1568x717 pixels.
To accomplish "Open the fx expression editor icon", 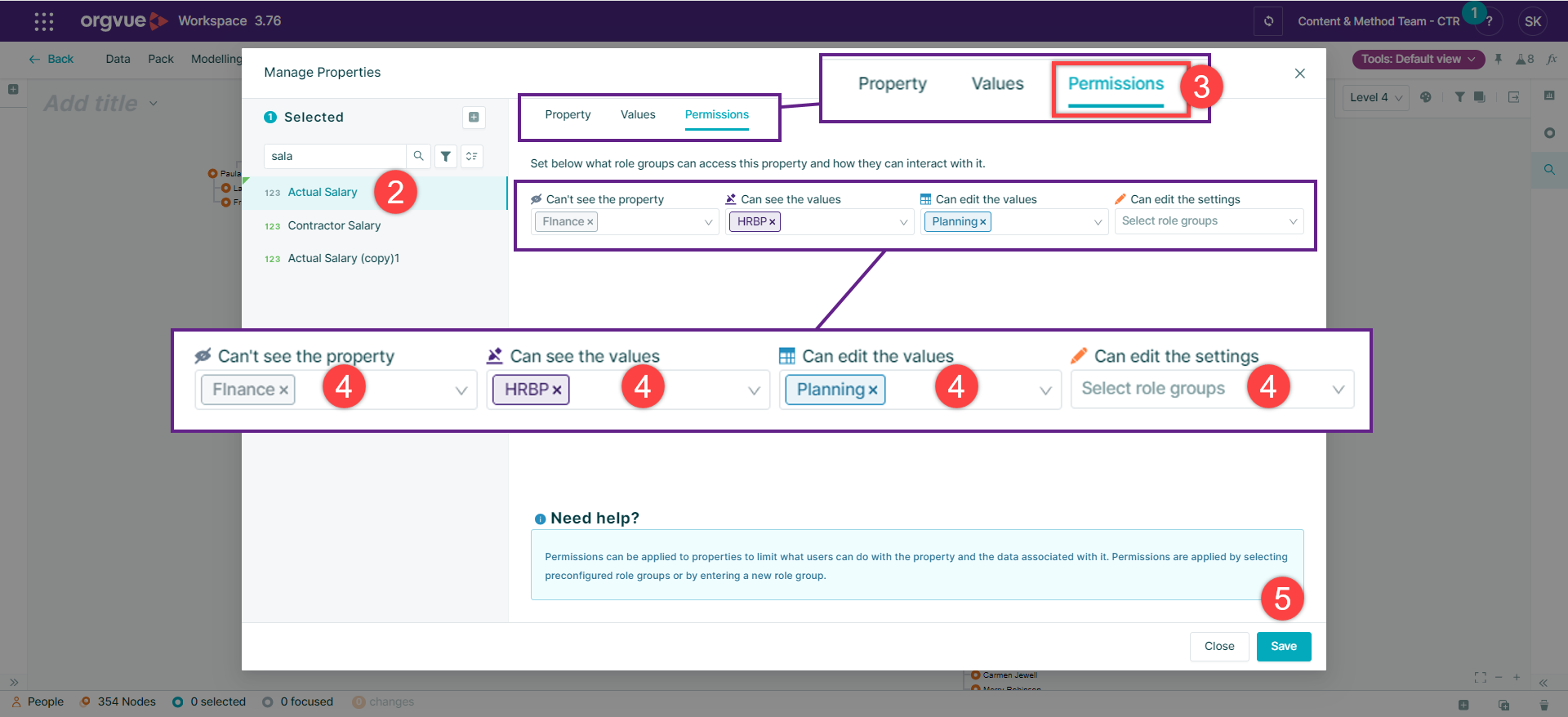I will (1552, 59).
